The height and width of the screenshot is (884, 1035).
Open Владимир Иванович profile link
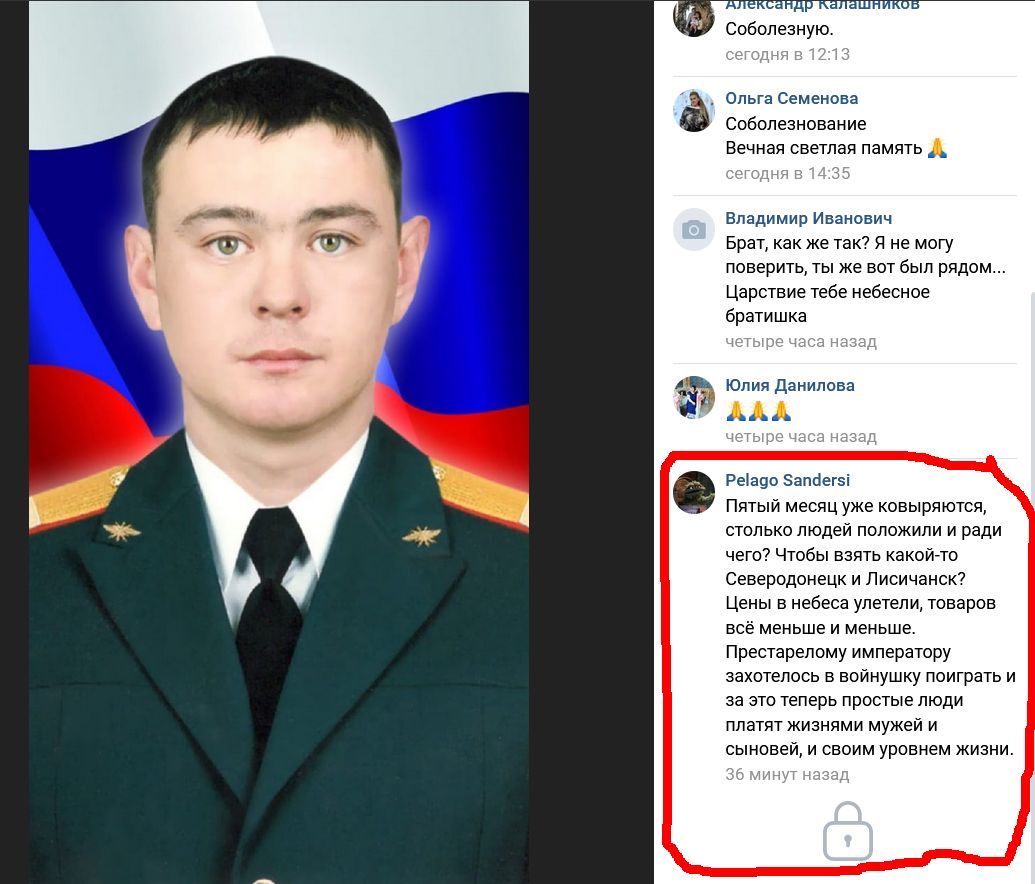click(809, 218)
